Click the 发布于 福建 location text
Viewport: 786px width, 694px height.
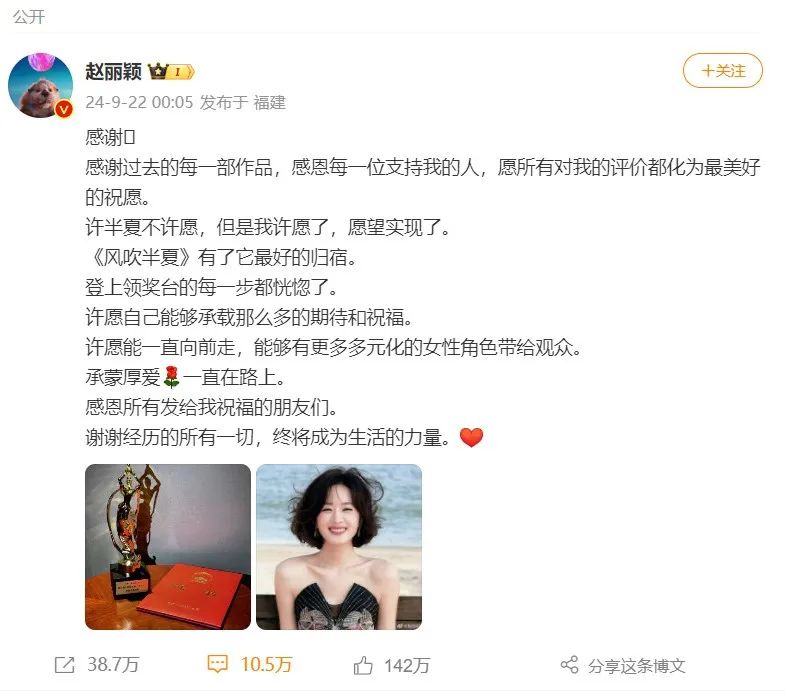click(243, 102)
